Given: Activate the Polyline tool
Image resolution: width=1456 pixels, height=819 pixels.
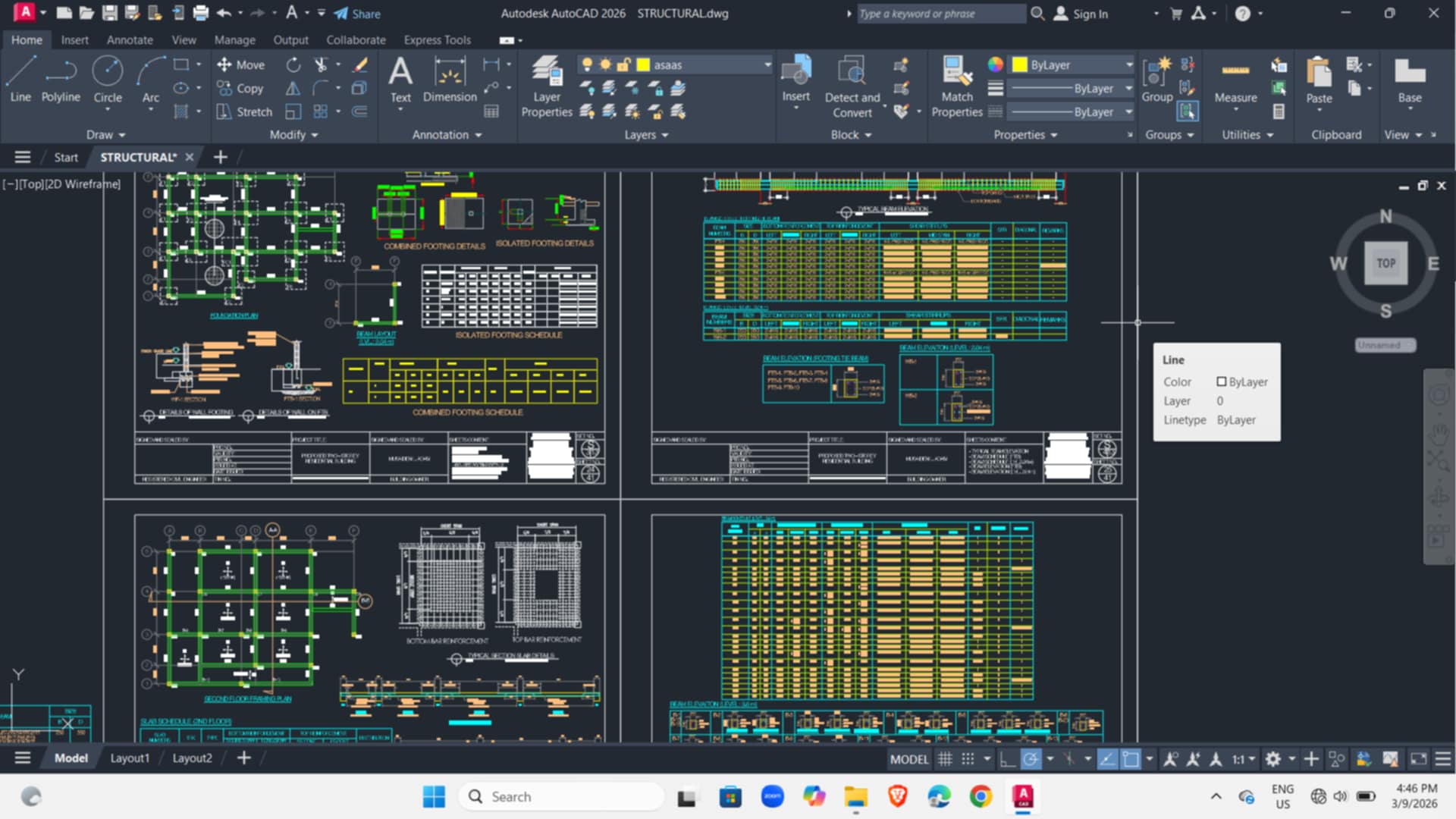Looking at the screenshot, I should pos(61,80).
